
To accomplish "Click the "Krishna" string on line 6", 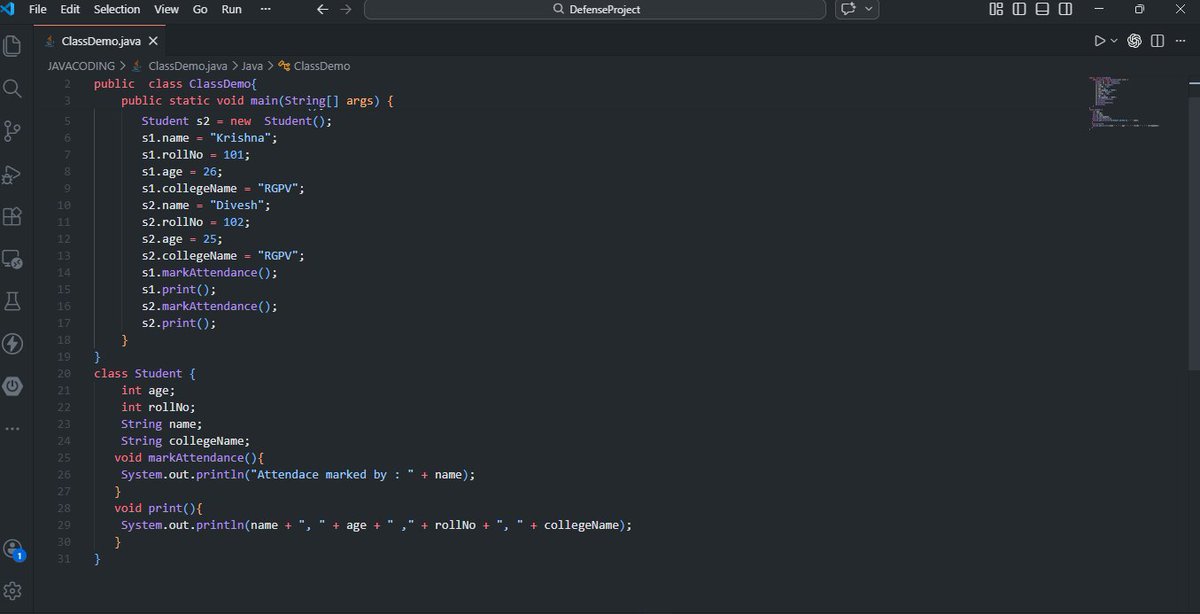I will [x=243, y=137].
